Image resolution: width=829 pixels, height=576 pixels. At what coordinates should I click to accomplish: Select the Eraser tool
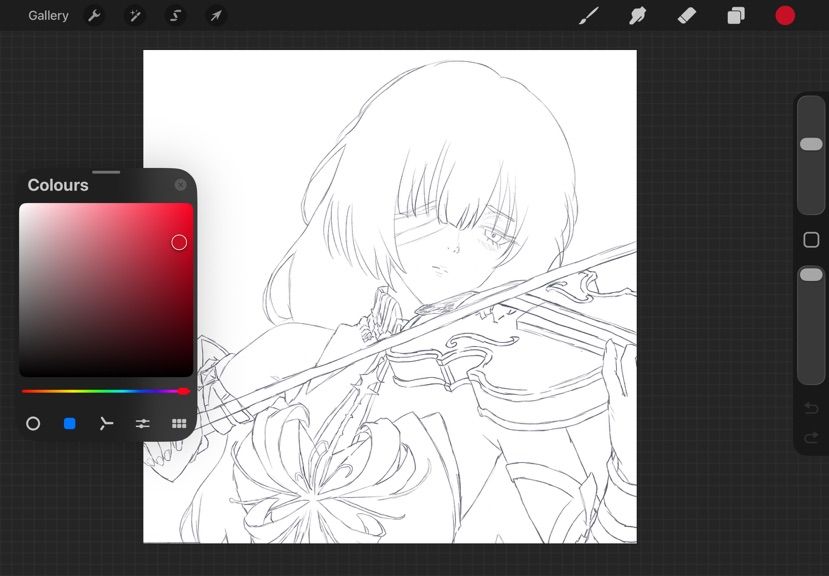pos(687,16)
